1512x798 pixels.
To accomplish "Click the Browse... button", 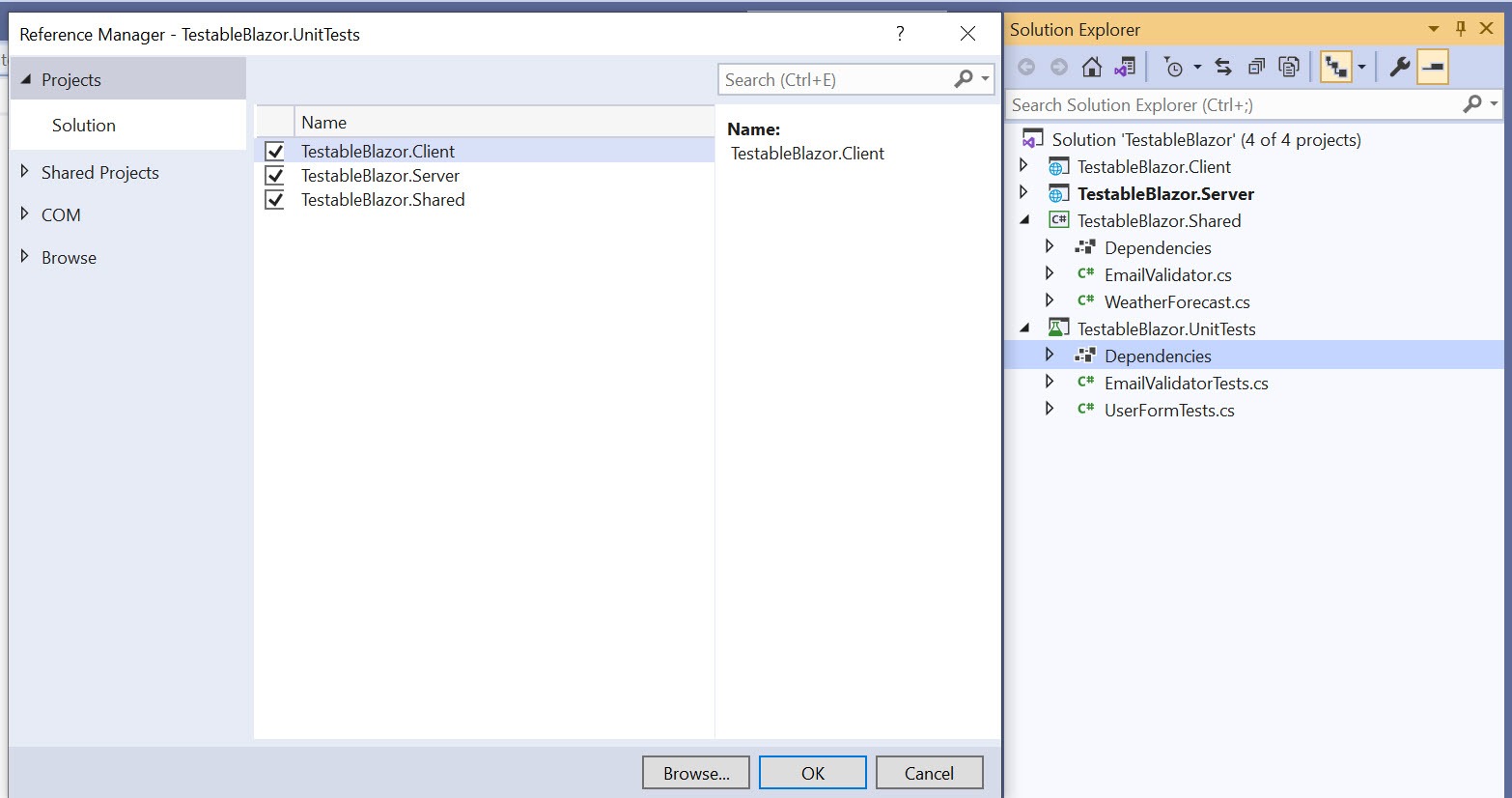I will 696,773.
